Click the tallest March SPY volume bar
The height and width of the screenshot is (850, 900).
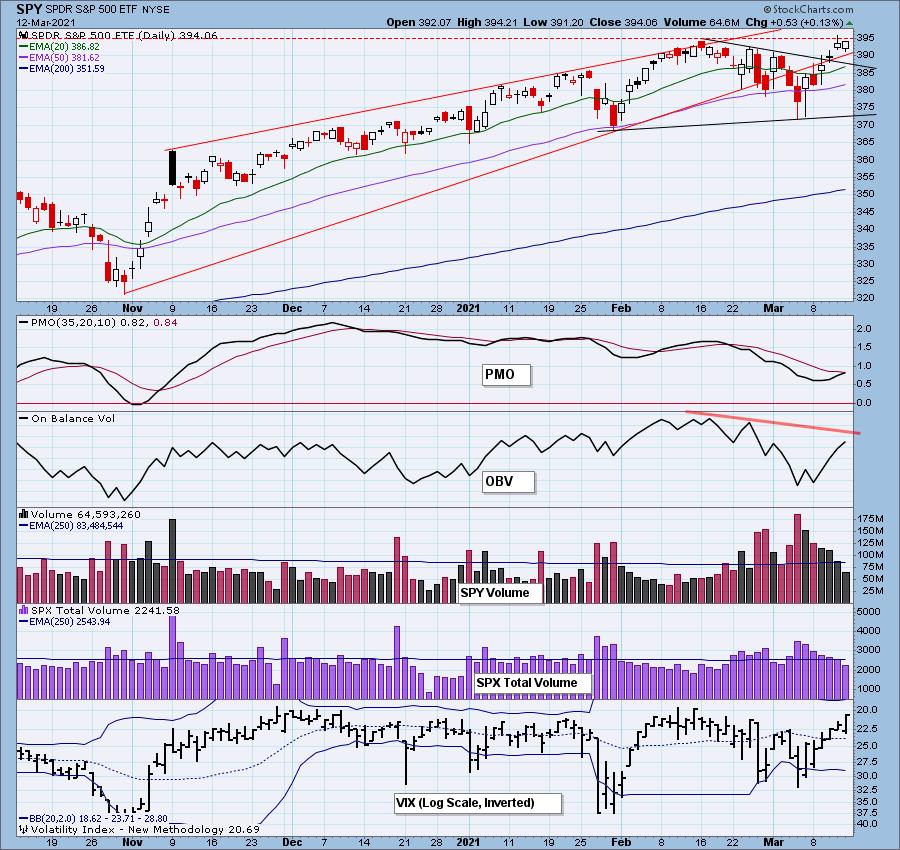click(x=797, y=558)
